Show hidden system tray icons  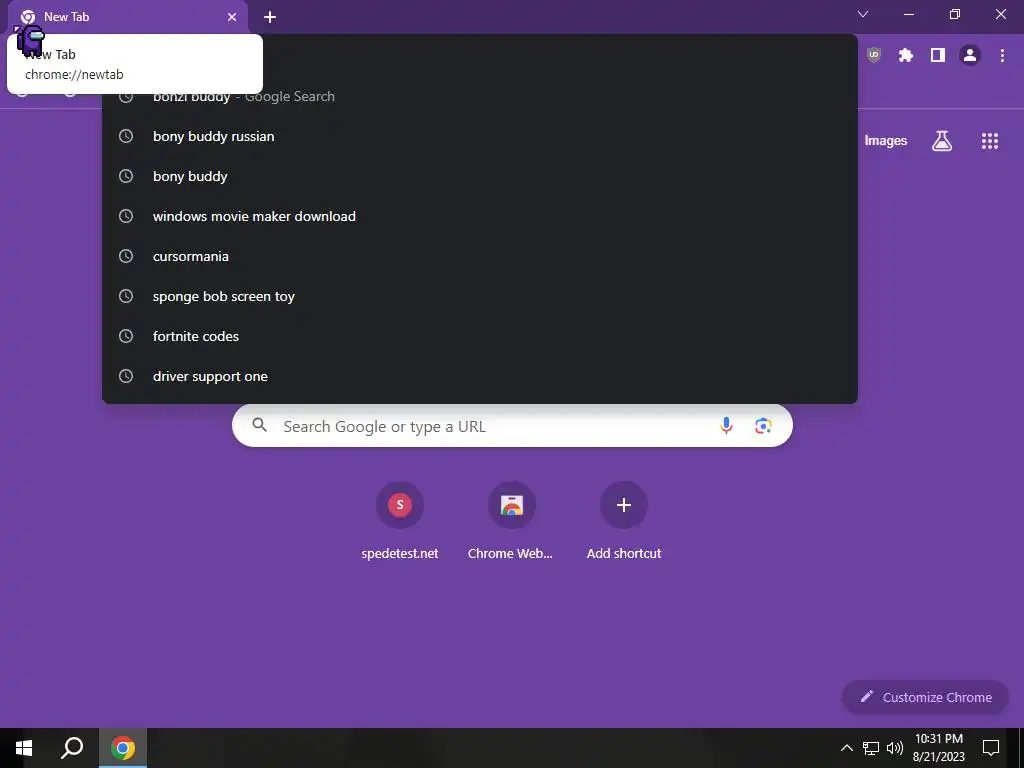846,748
